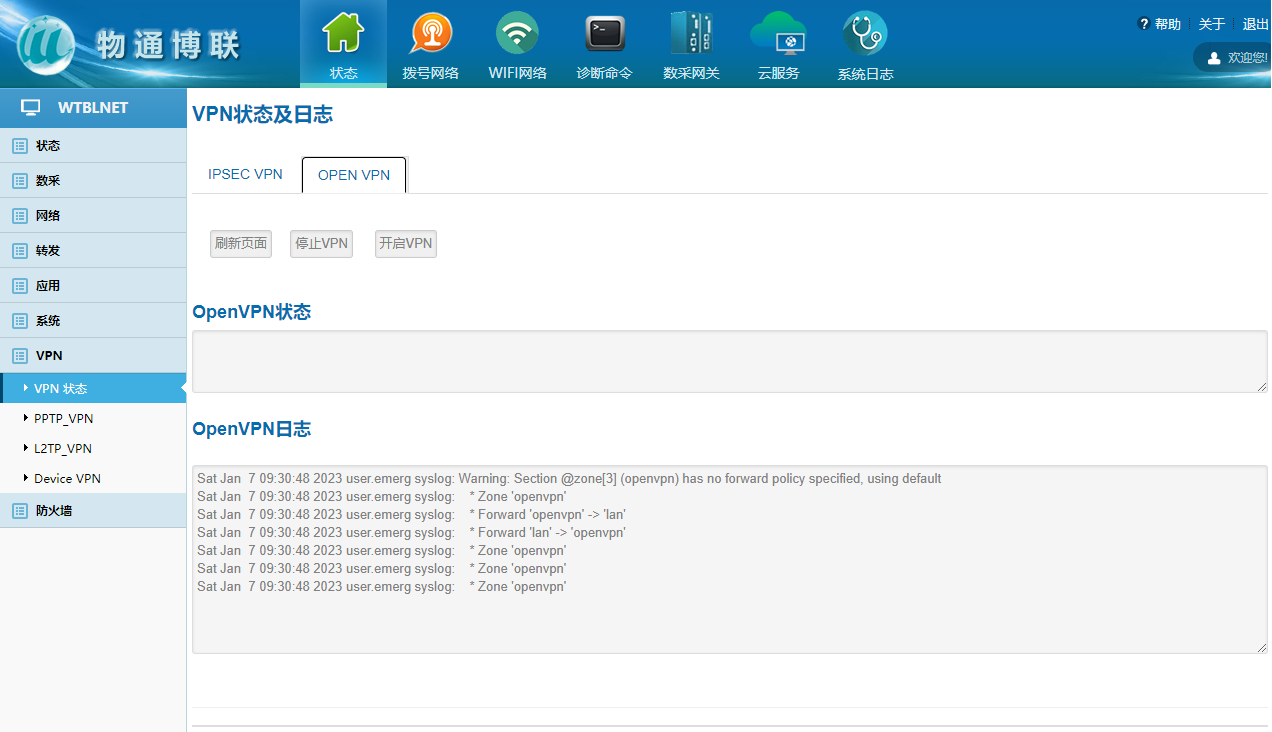Click inside the OpenVPN状态 text area
This screenshot has width=1272, height=732.
click(728, 361)
